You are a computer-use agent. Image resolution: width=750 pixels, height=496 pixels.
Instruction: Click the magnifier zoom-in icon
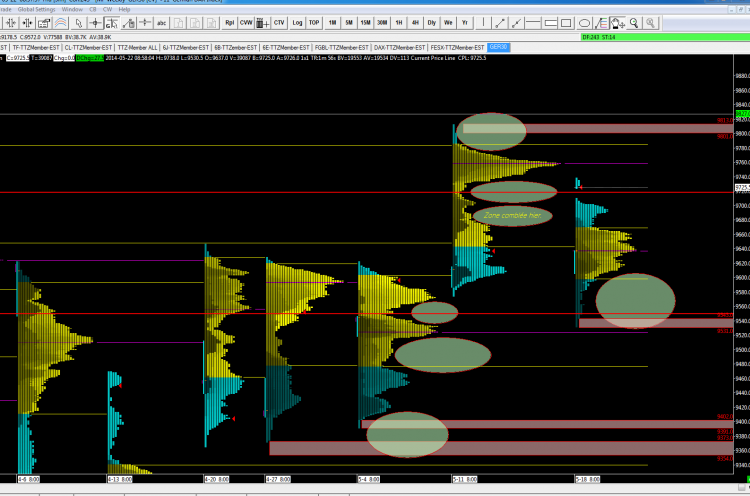click(634, 23)
